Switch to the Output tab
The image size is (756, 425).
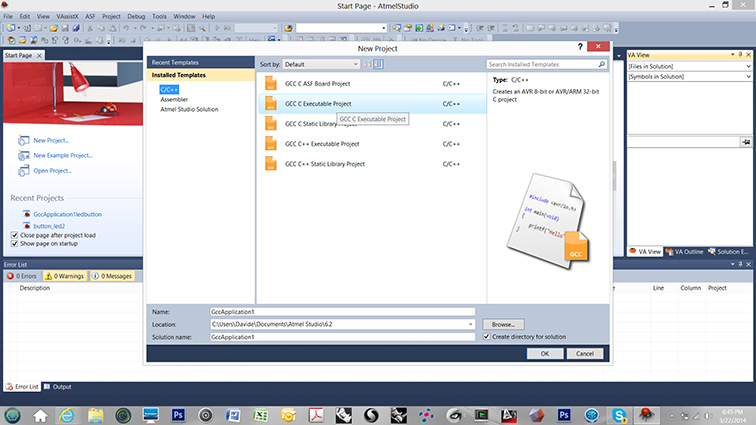pyautogui.click(x=58, y=387)
